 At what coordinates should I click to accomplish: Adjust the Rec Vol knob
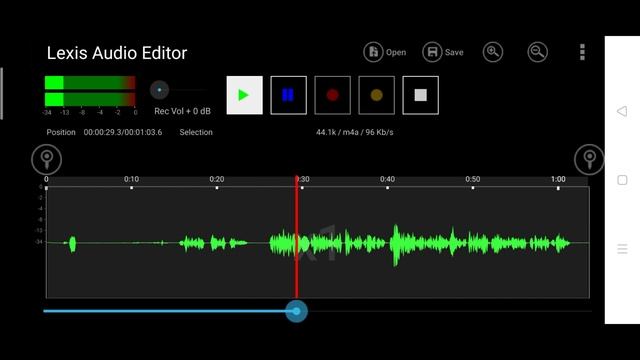159,90
